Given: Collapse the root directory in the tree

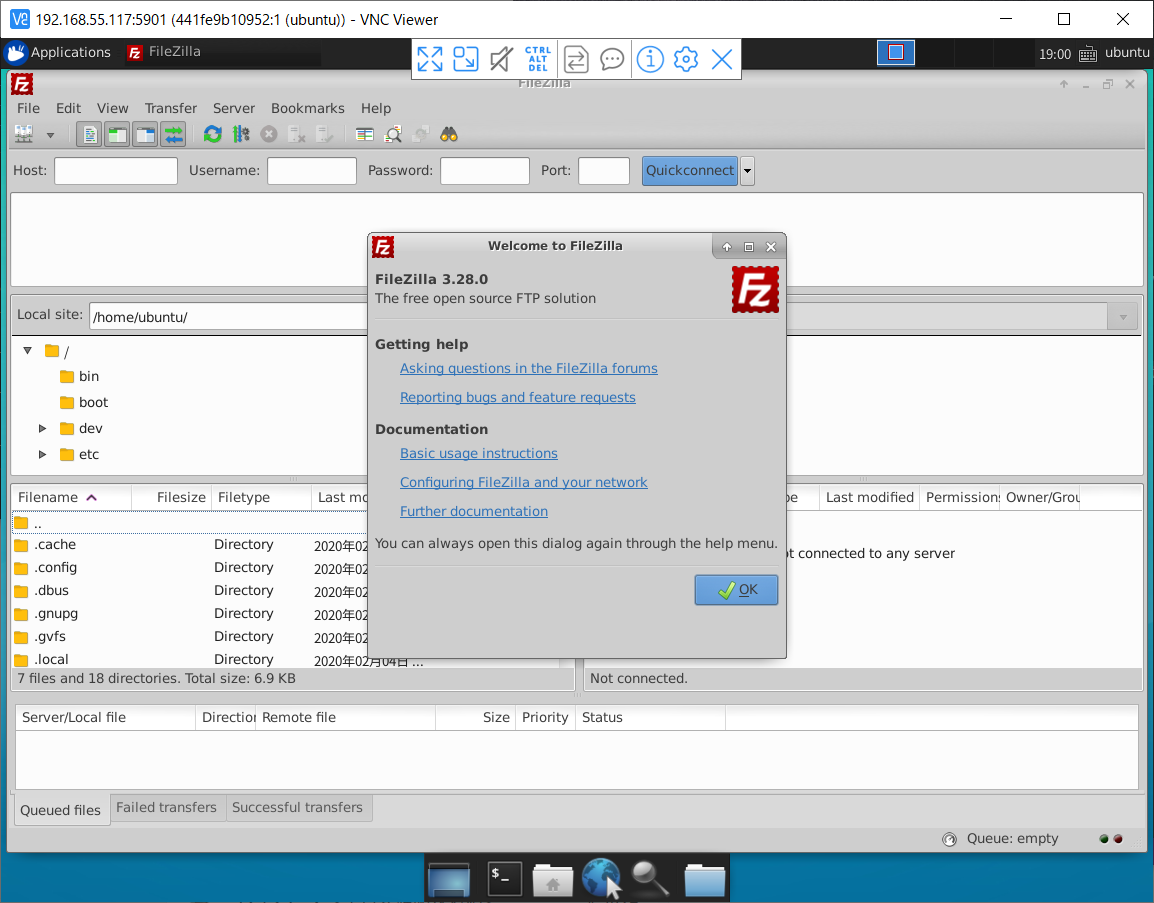Looking at the screenshot, I should tap(27, 351).
